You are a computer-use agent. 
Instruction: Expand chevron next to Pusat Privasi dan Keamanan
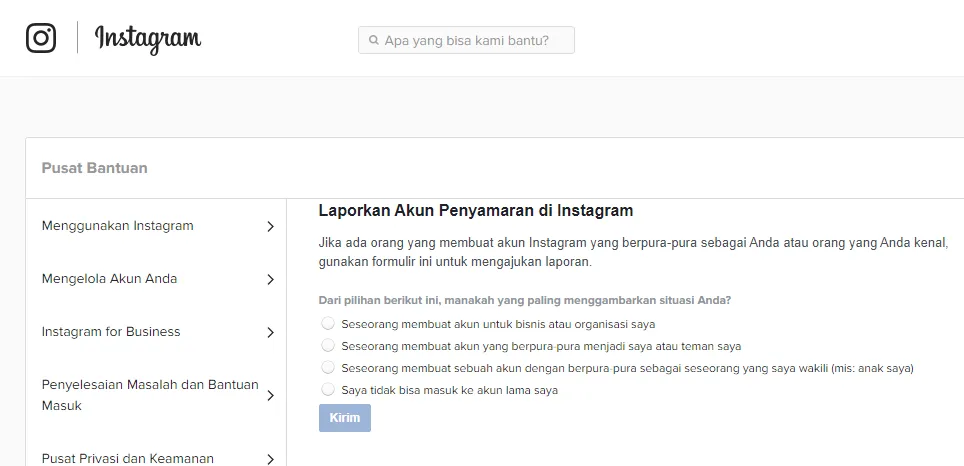pyautogui.click(x=271, y=459)
